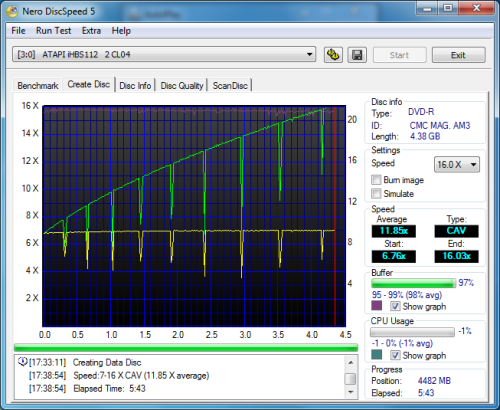Uncheck Show graph under Buffer

point(395,306)
